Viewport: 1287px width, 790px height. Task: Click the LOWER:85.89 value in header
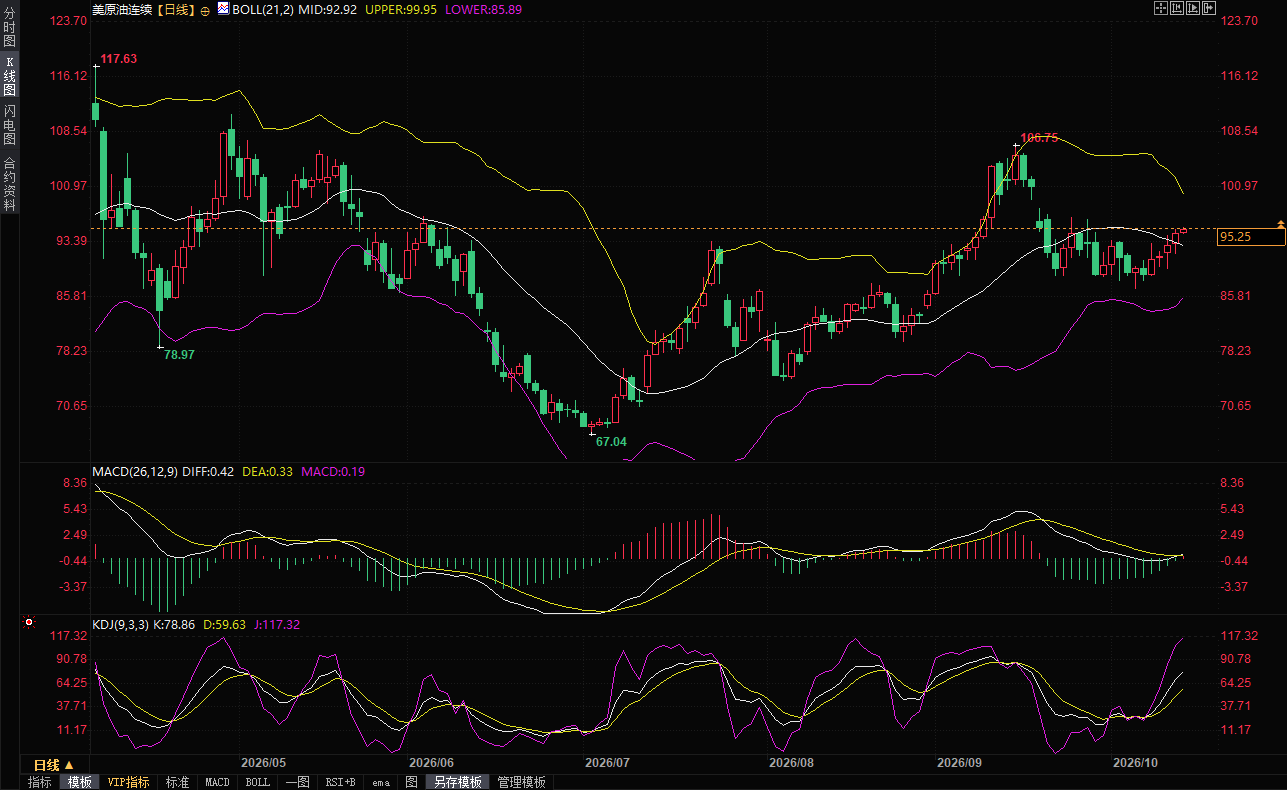tap(484, 9)
